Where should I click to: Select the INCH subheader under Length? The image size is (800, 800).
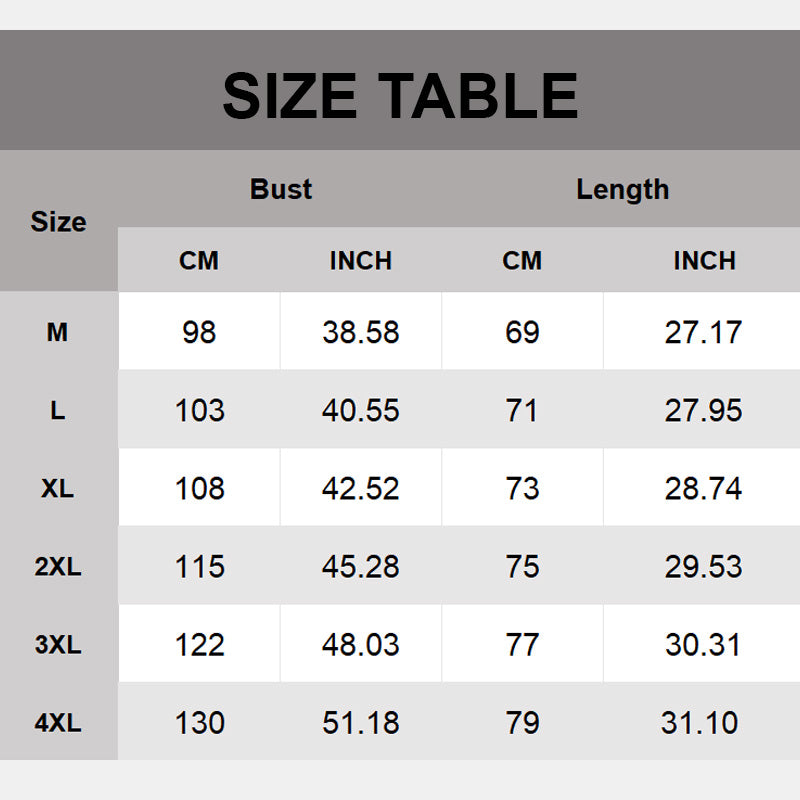[704, 261]
